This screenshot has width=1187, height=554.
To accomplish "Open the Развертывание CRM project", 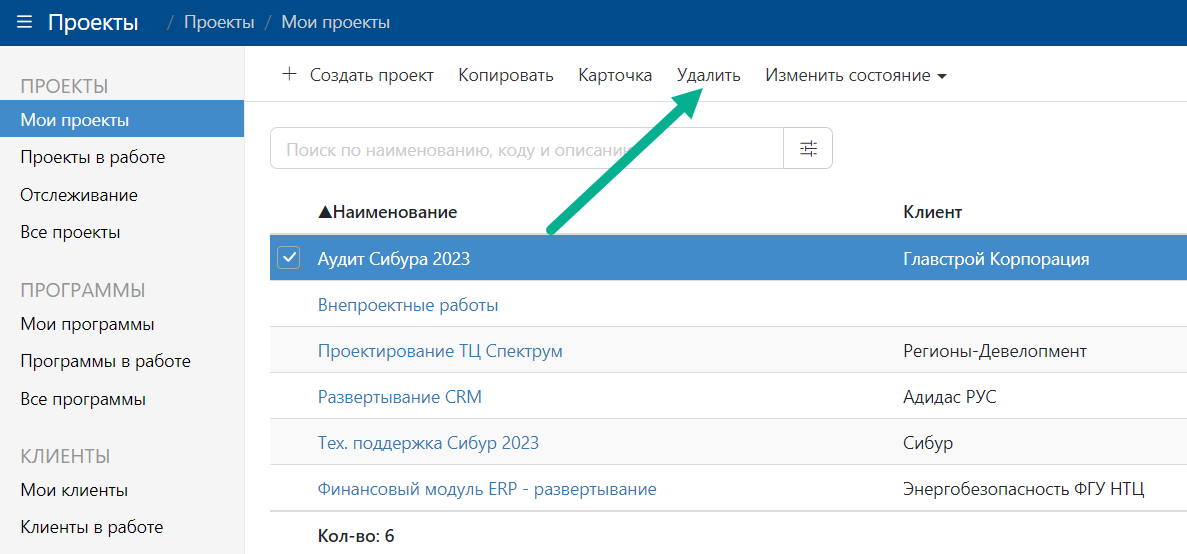I will pos(399,397).
